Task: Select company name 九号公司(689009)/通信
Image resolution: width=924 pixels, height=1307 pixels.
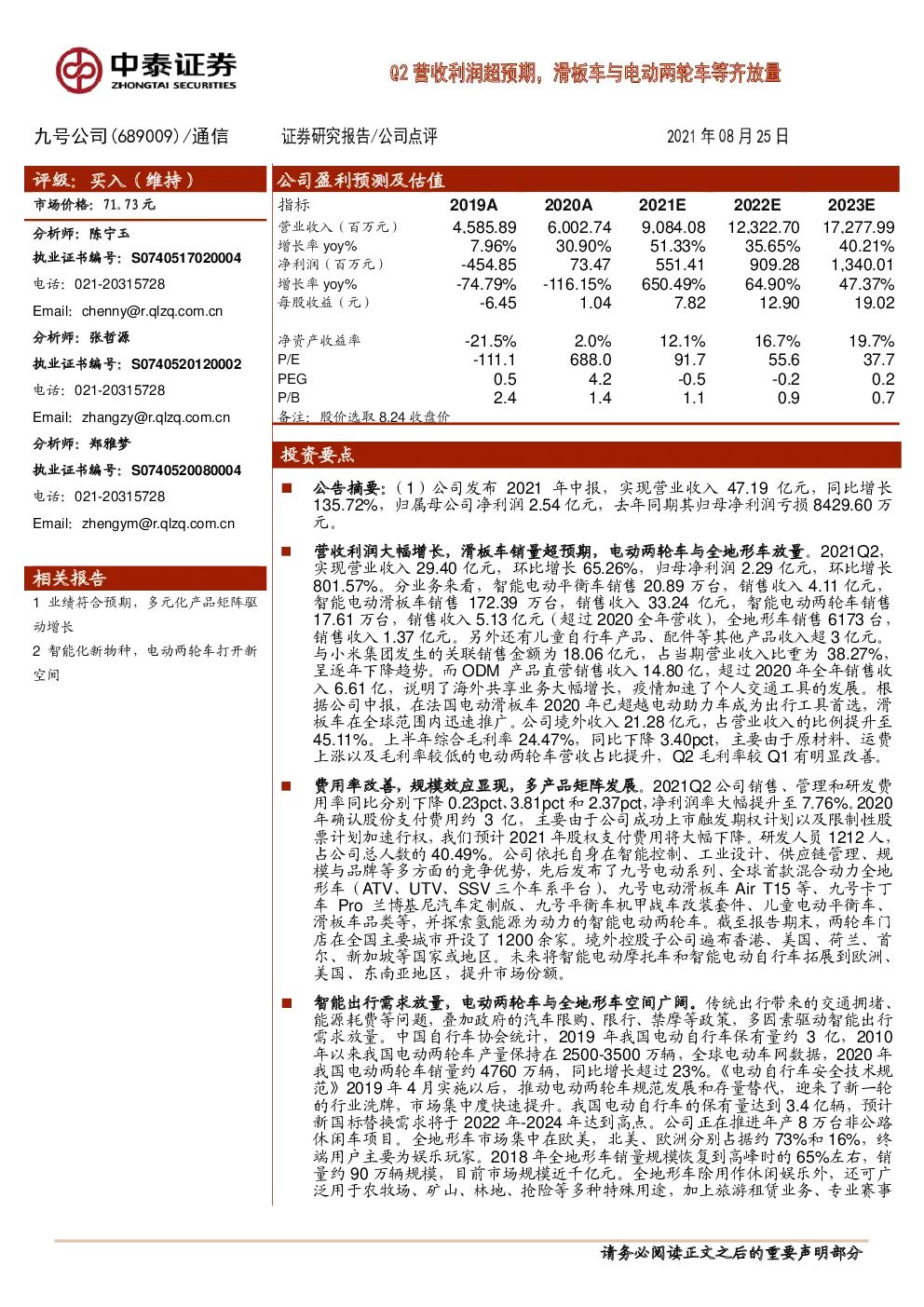Action: [x=131, y=136]
